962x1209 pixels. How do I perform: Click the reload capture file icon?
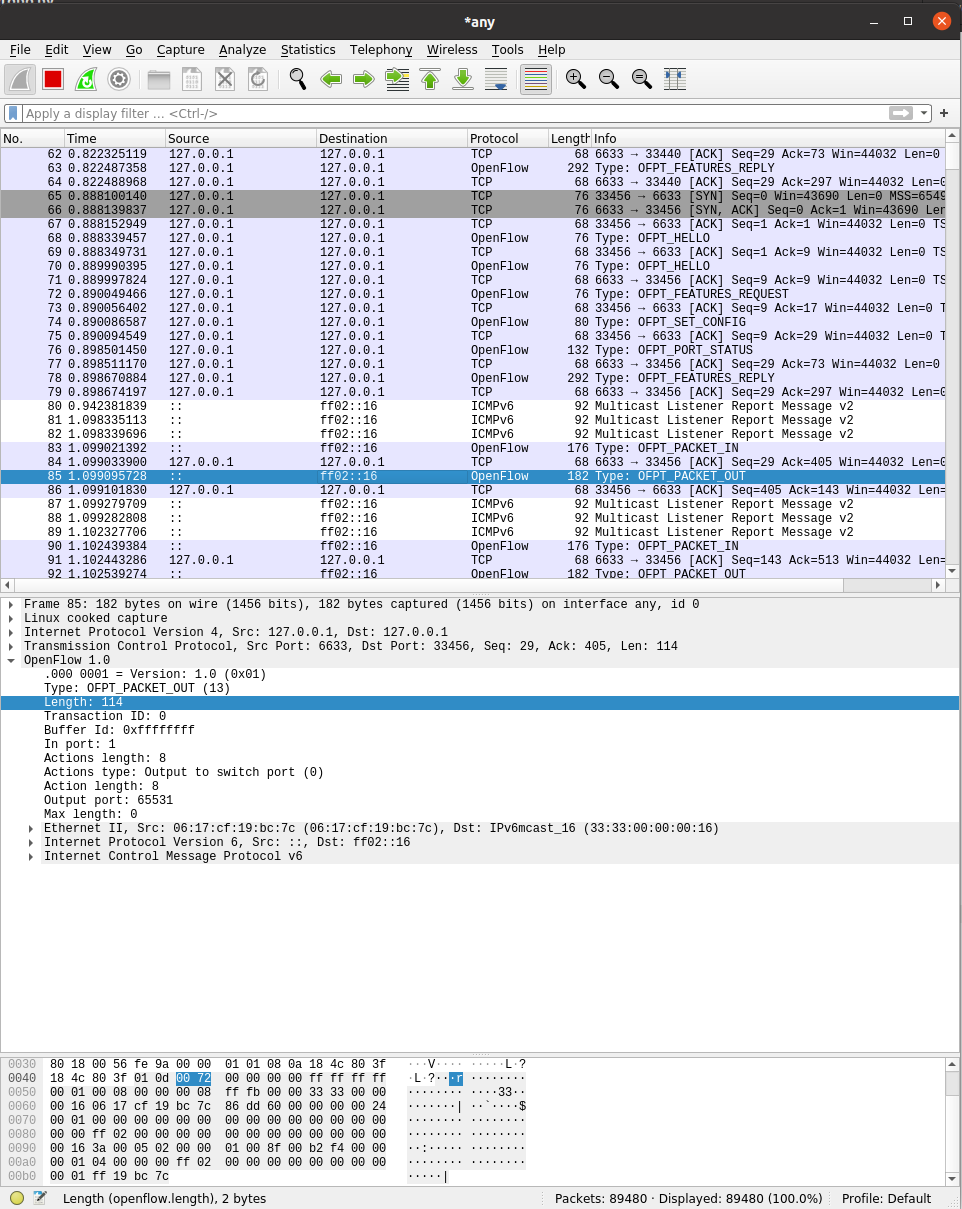click(258, 79)
